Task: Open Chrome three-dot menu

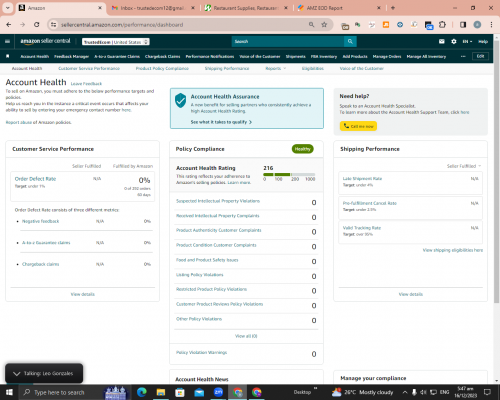Action: point(491,25)
